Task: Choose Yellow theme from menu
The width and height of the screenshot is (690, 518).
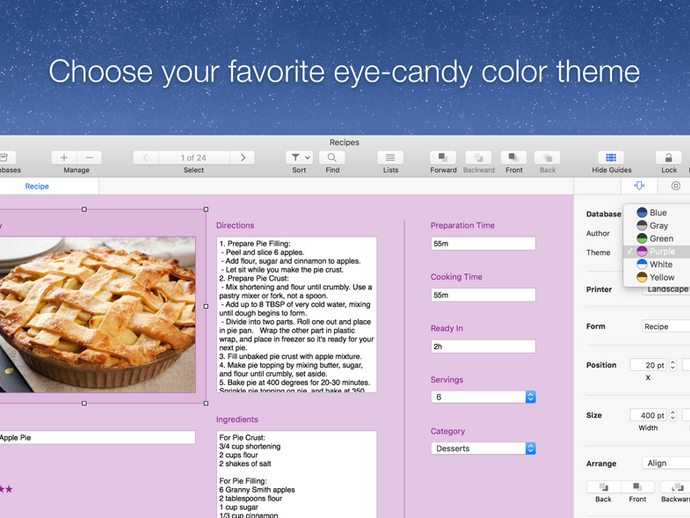Action: point(657,277)
